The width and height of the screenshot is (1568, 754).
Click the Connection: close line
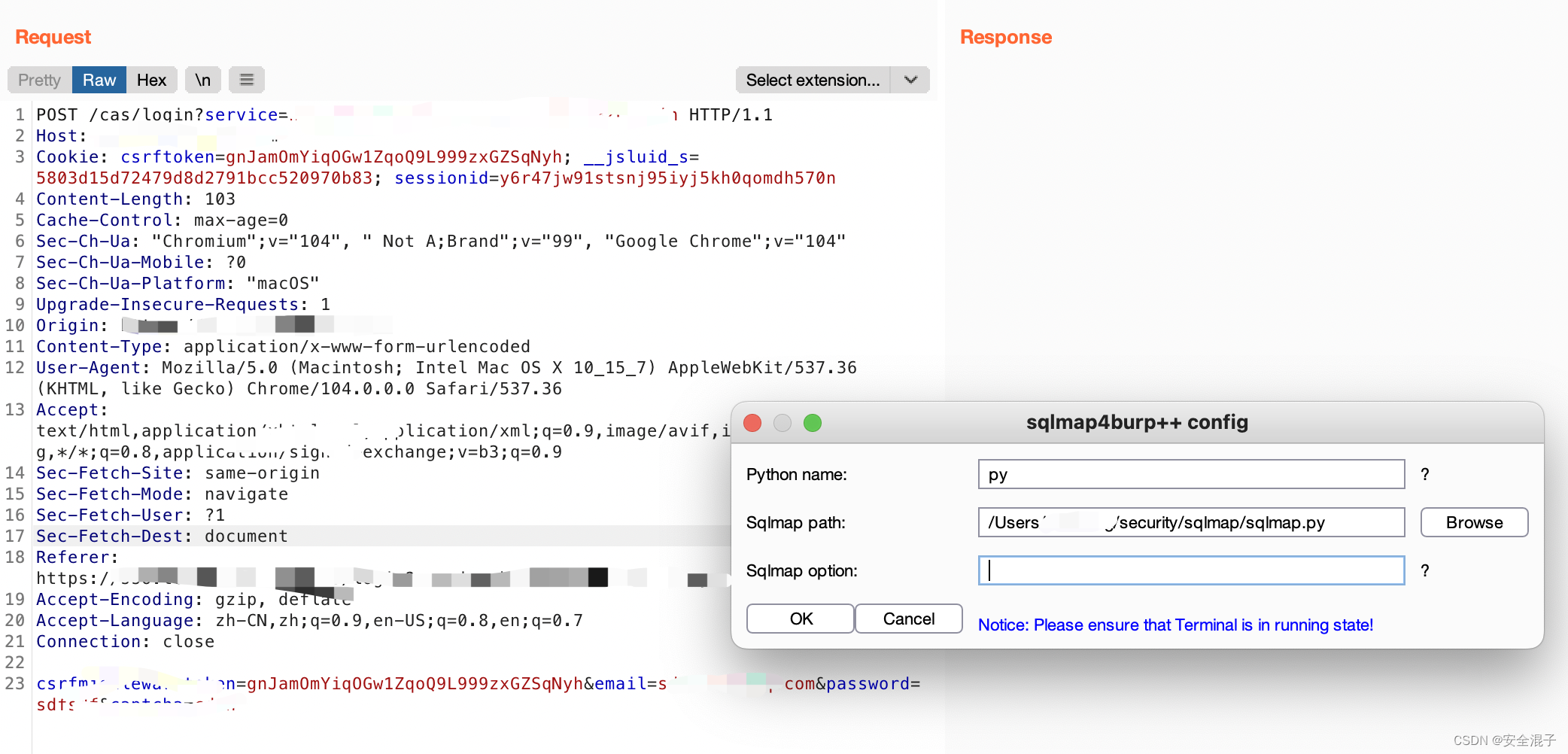point(125,641)
